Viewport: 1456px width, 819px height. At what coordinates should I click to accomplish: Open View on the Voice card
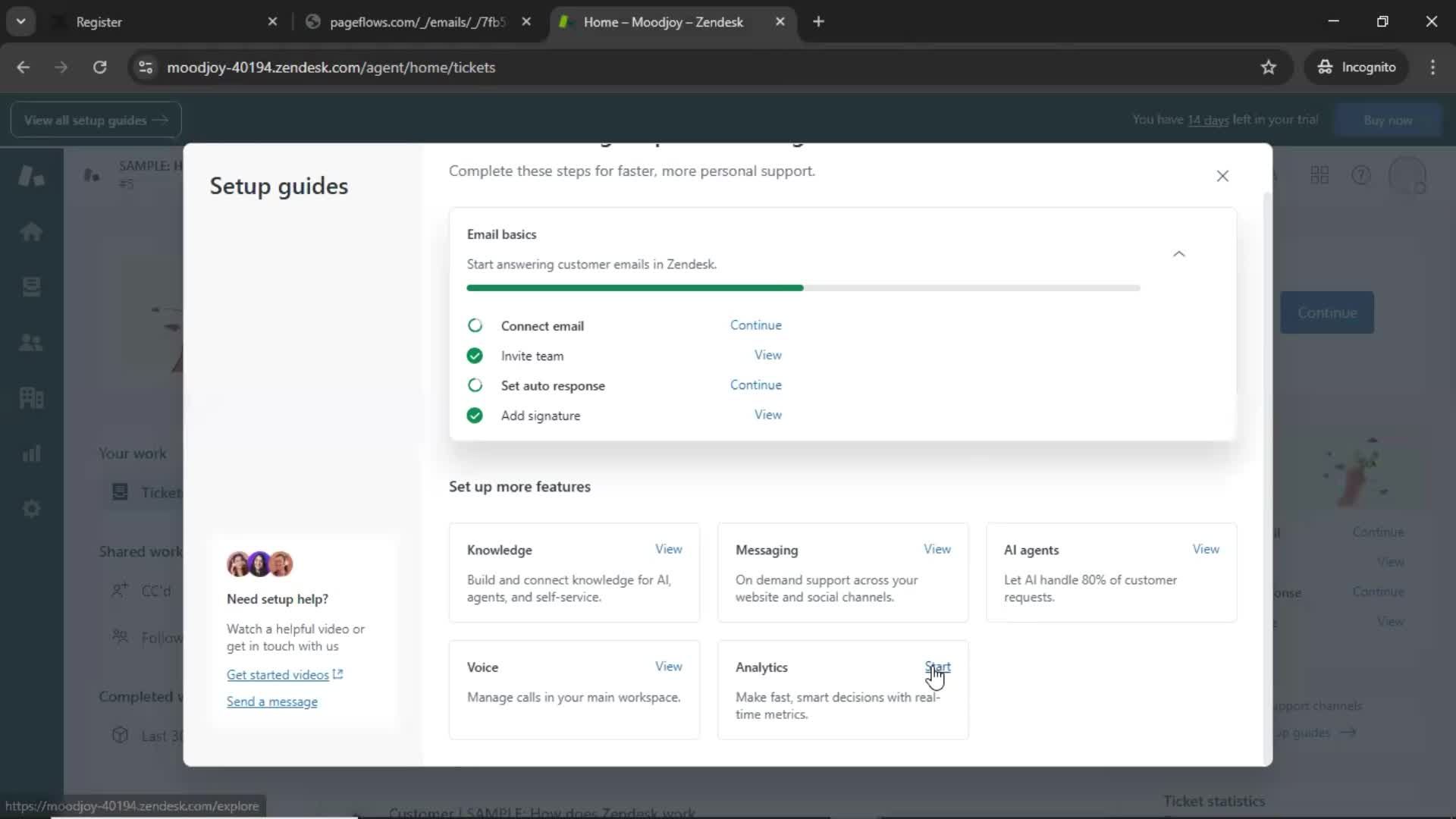point(668,667)
